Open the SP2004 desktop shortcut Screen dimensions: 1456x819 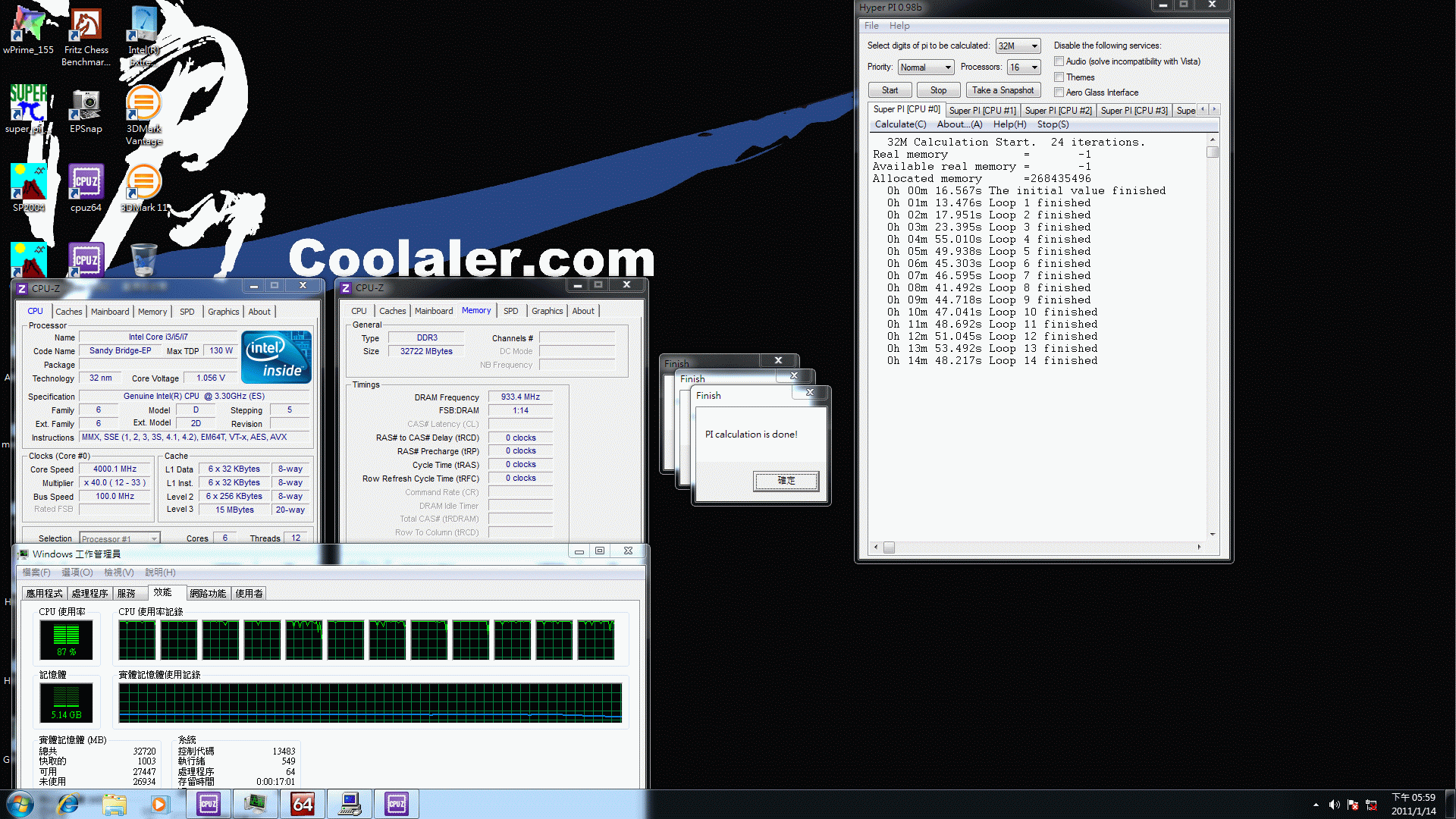(28, 188)
